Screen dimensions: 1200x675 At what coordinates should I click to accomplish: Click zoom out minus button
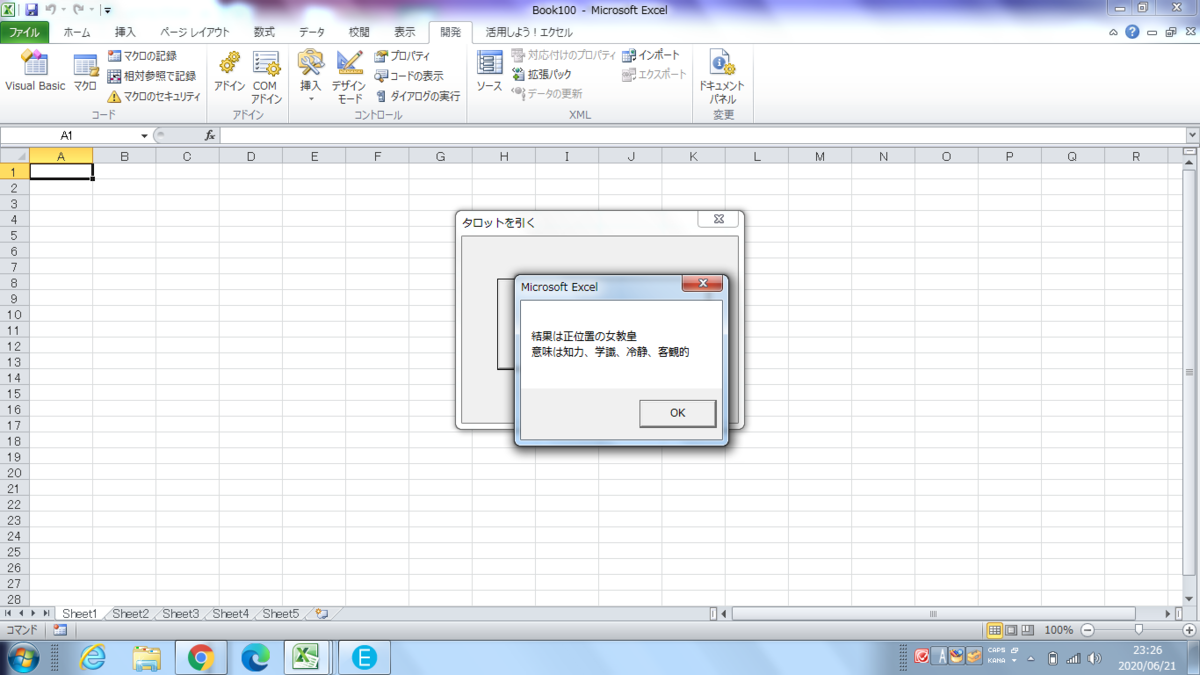pos(1088,630)
